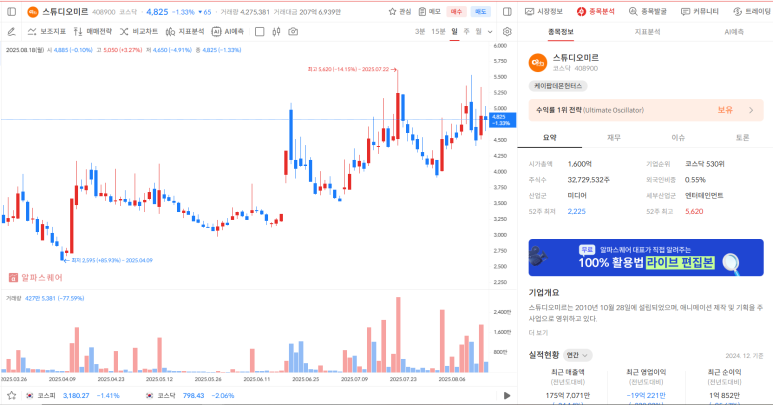This screenshot has width=773, height=405.
Task: Switch to 이슈 issues tab
Action: click(x=678, y=137)
